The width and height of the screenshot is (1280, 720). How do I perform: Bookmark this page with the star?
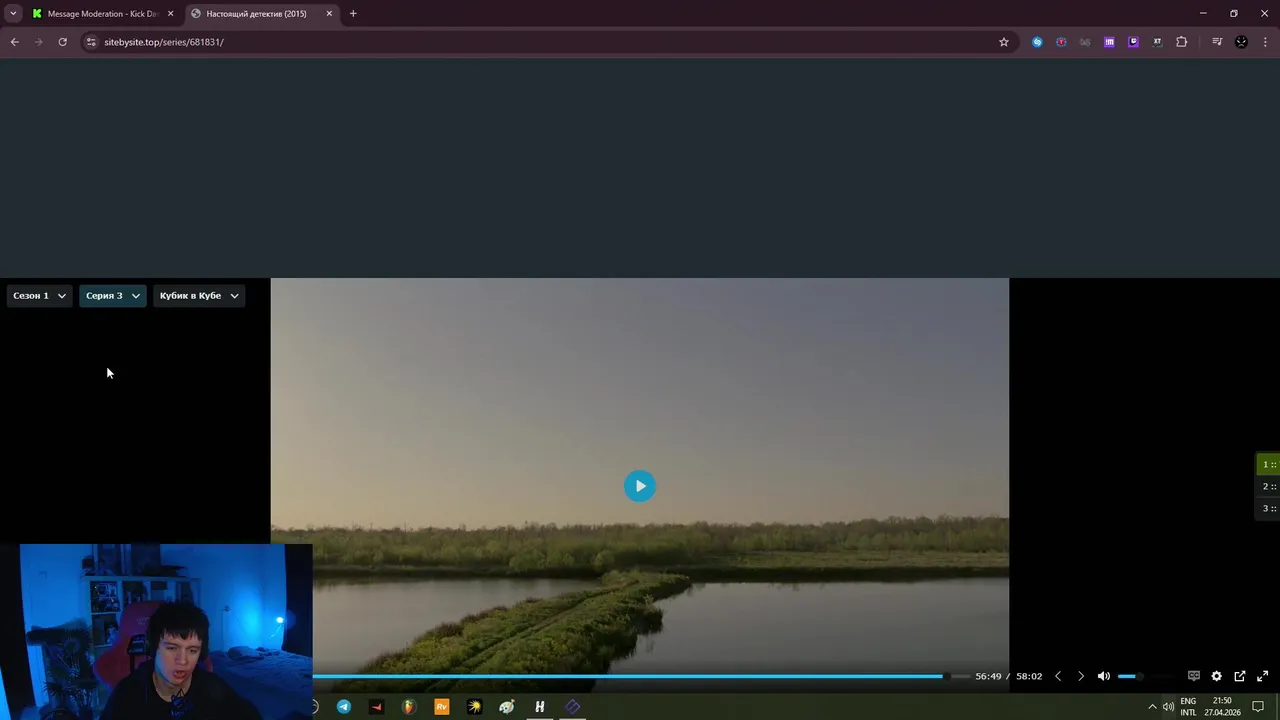[1004, 42]
